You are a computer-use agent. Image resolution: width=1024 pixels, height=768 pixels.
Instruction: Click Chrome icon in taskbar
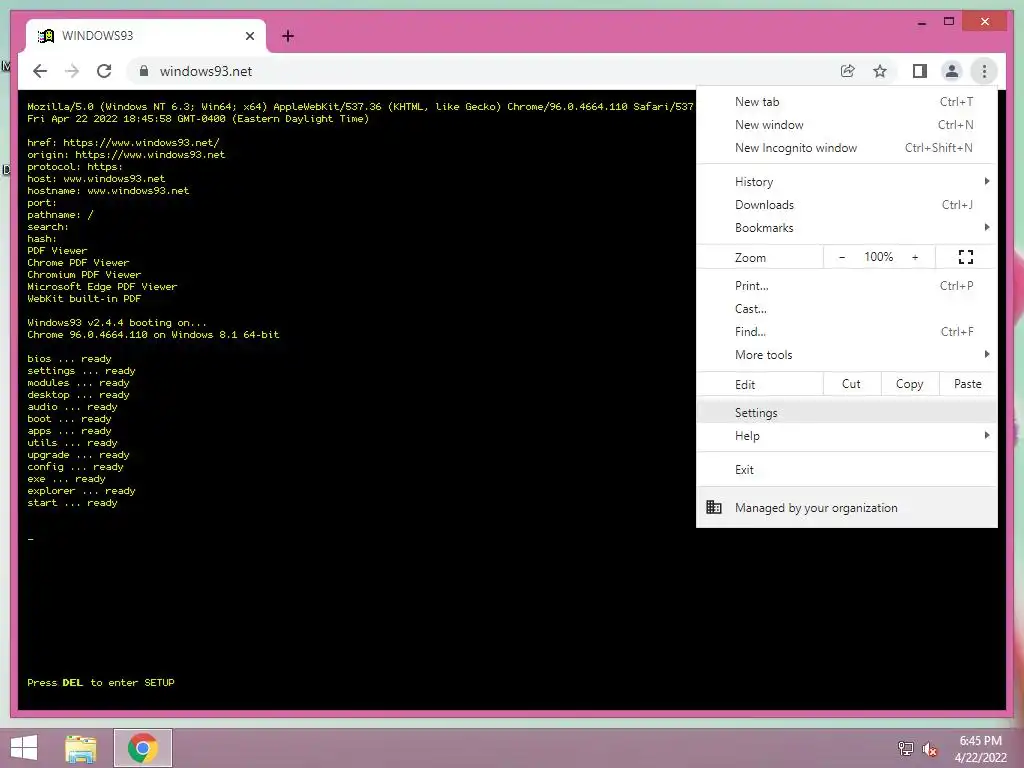click(x=143, y=748)
